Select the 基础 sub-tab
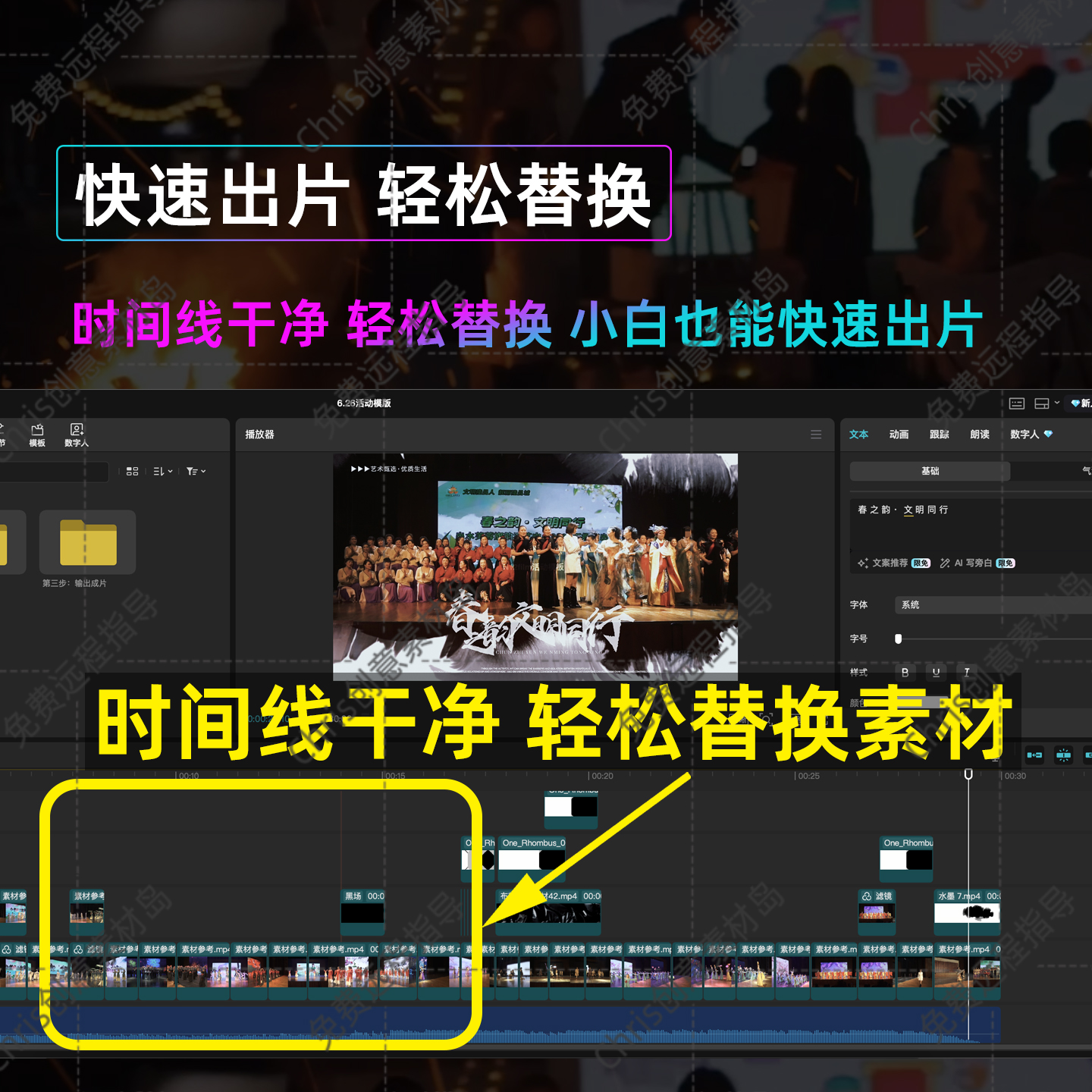This screenshot has width=1092, height=1092. [930, 471]
